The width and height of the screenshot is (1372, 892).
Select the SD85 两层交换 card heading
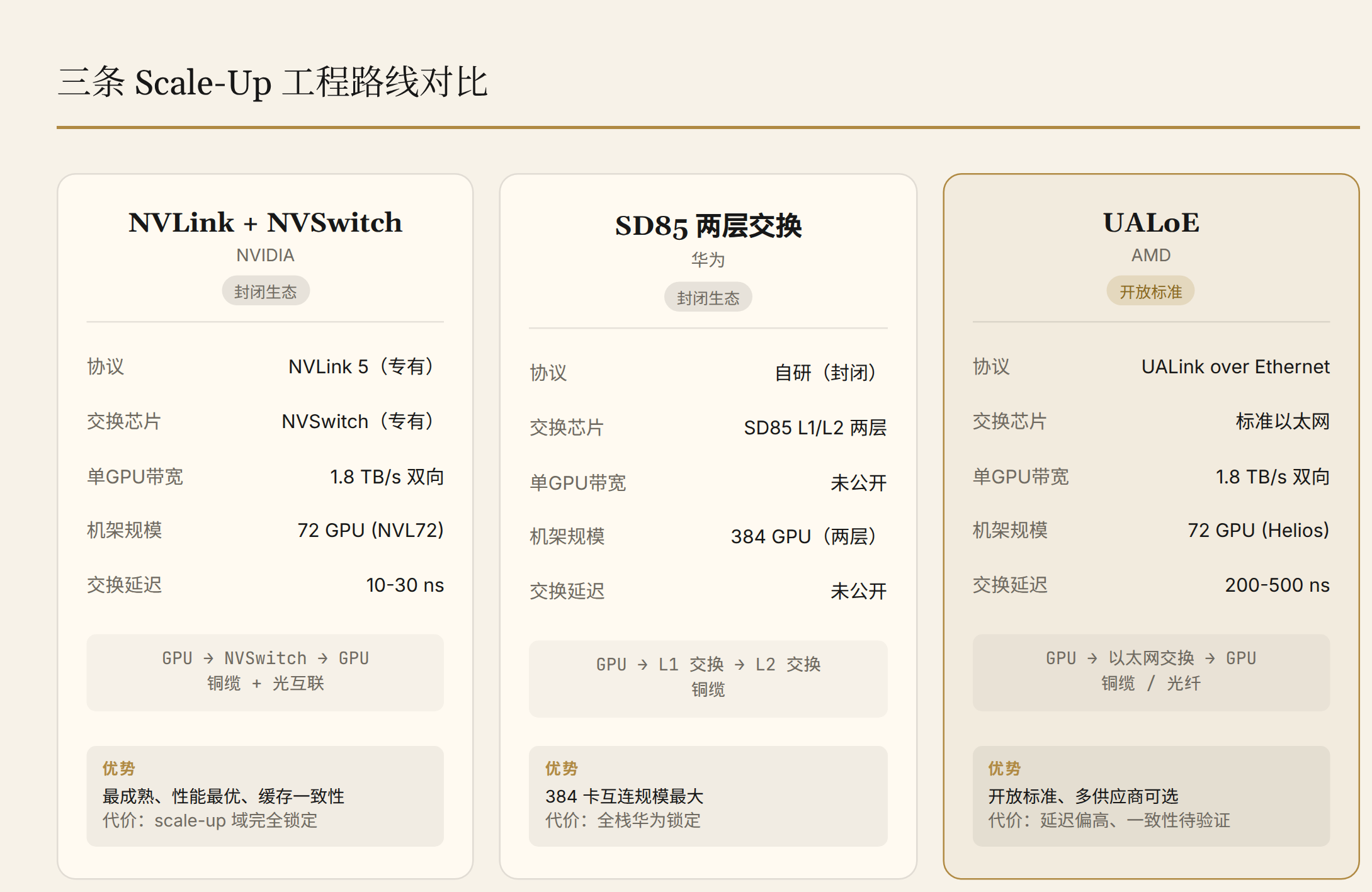[x=708, y=226]
